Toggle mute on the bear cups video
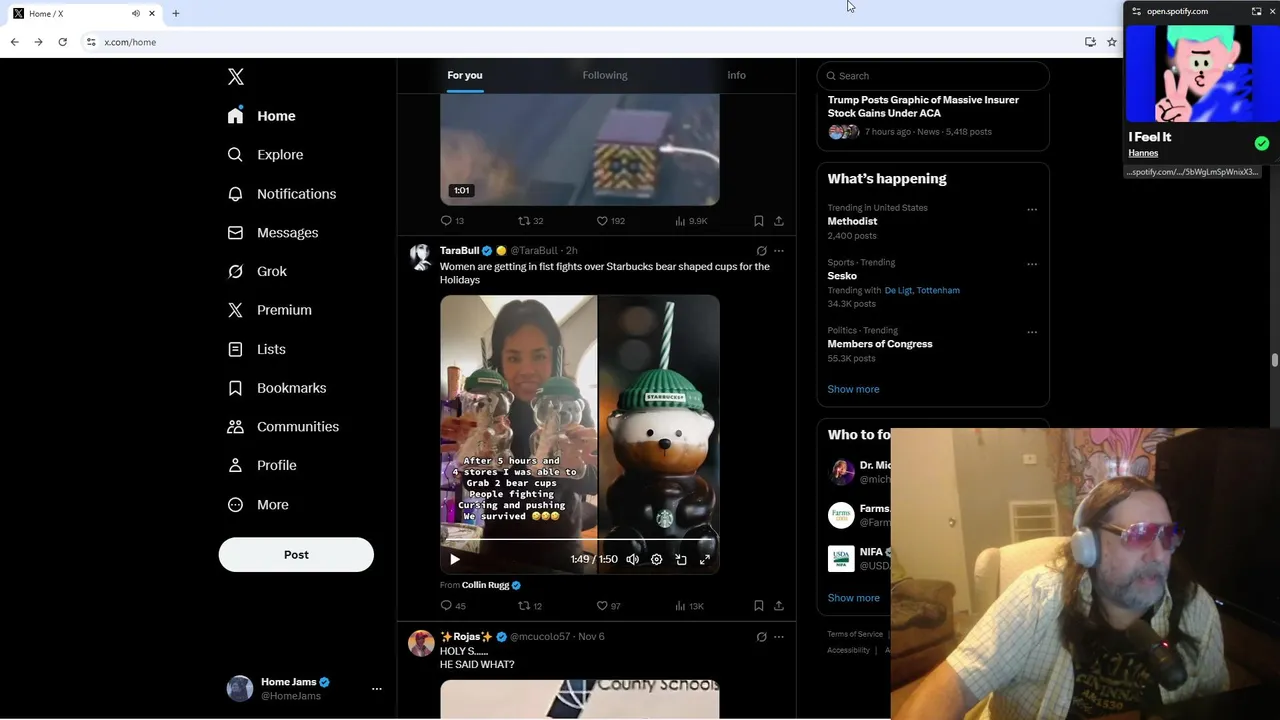 [633, 560]
